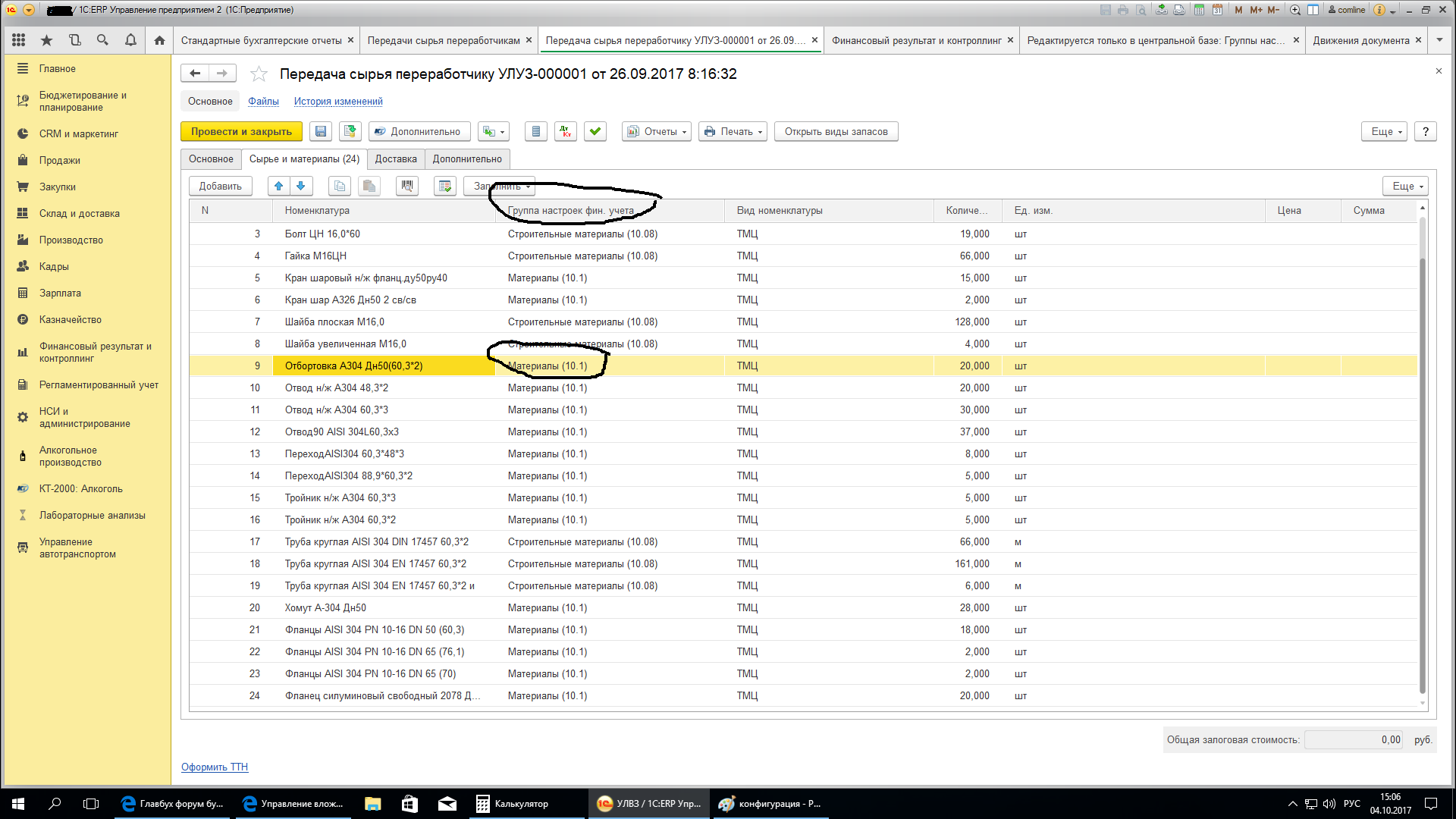Show Дт/Кт document movements icon
Screen dimensions: 1456x819
[x=566, y=131]
